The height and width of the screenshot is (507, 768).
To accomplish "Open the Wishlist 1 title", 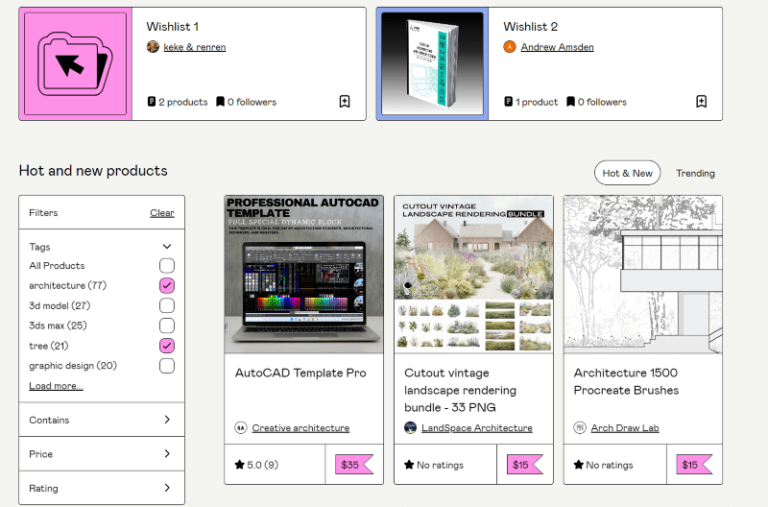I will point(172,26).
